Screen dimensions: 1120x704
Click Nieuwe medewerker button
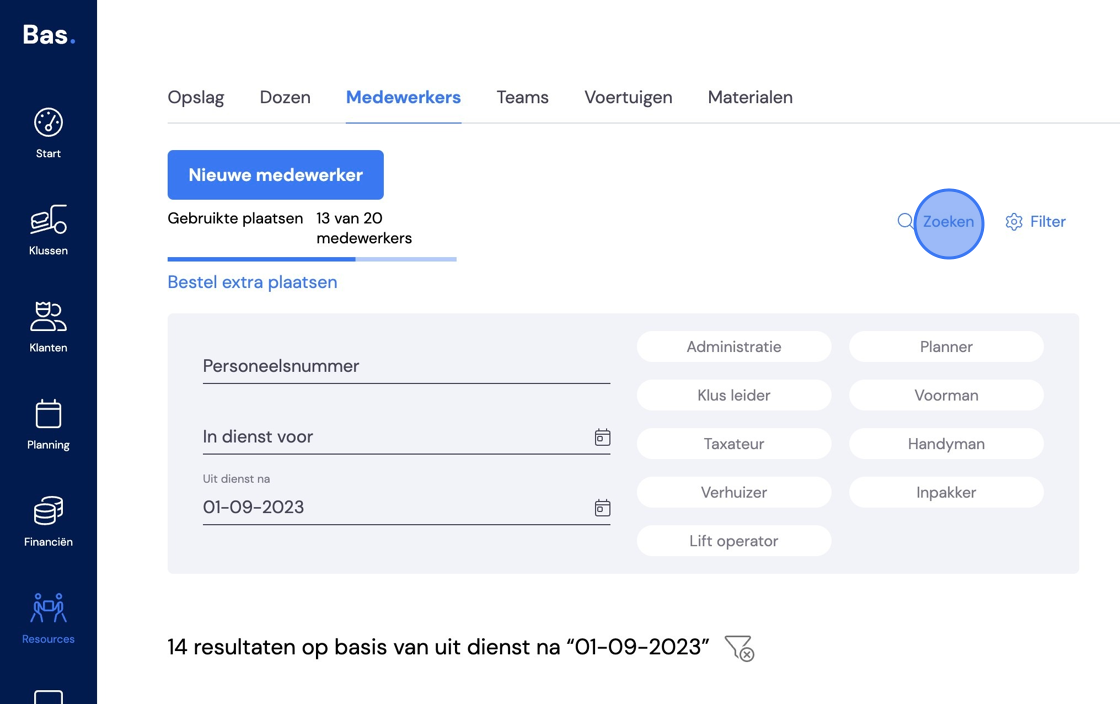276,175
